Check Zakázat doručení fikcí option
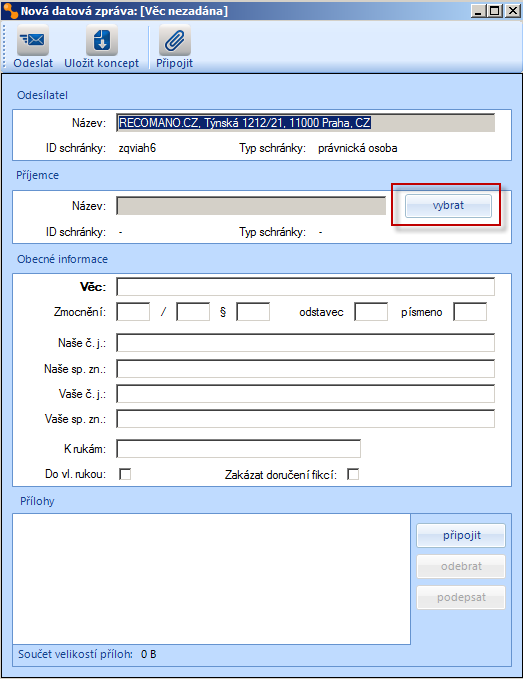 353,474
